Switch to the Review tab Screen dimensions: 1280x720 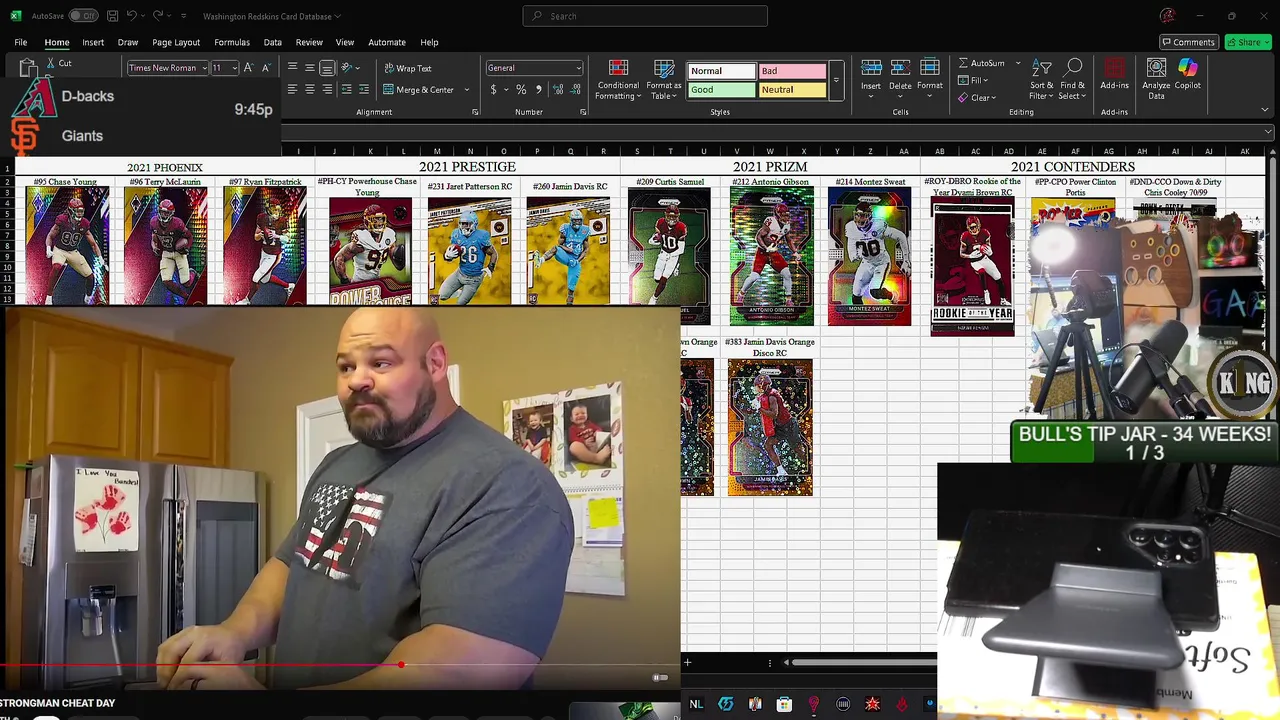point(309,42)
